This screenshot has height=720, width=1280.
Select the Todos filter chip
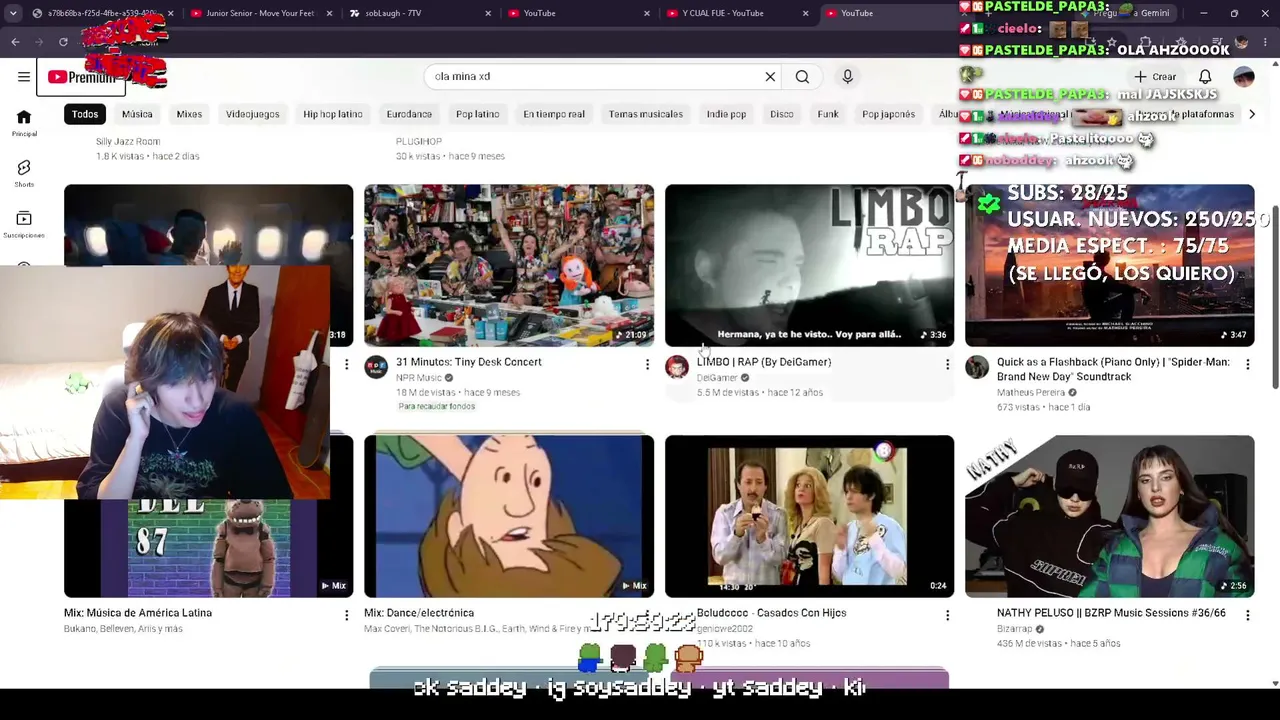(x=85, y=114)
